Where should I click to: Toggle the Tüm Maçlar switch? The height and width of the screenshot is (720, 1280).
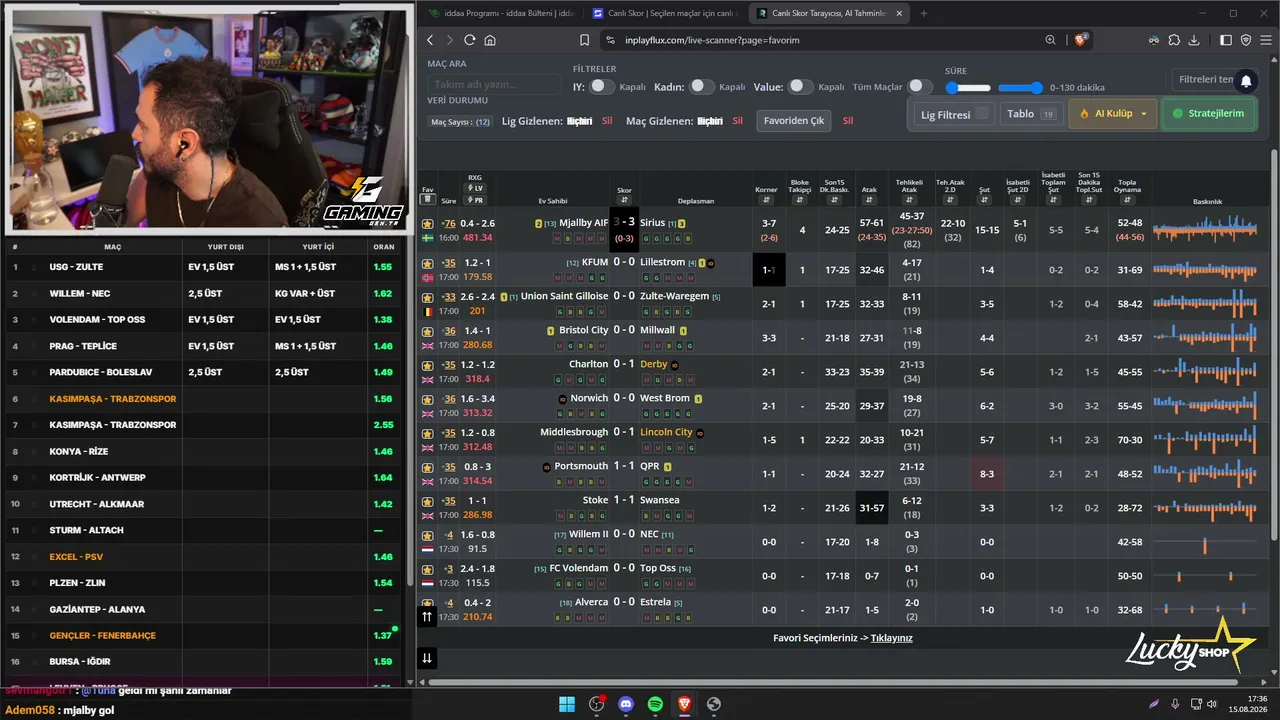(x=920, y=87)
